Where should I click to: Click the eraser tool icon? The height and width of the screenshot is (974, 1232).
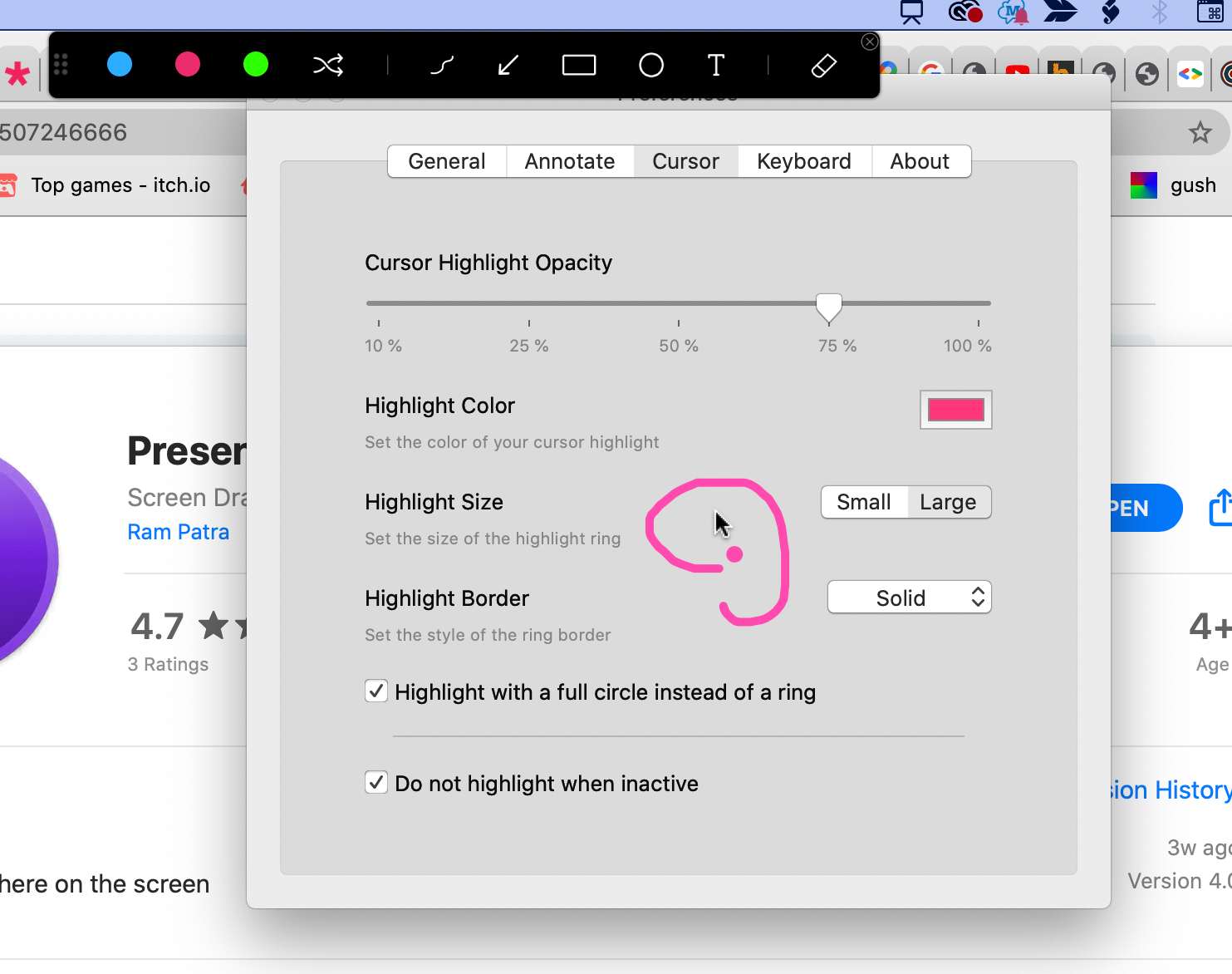[x=823, y=65]
